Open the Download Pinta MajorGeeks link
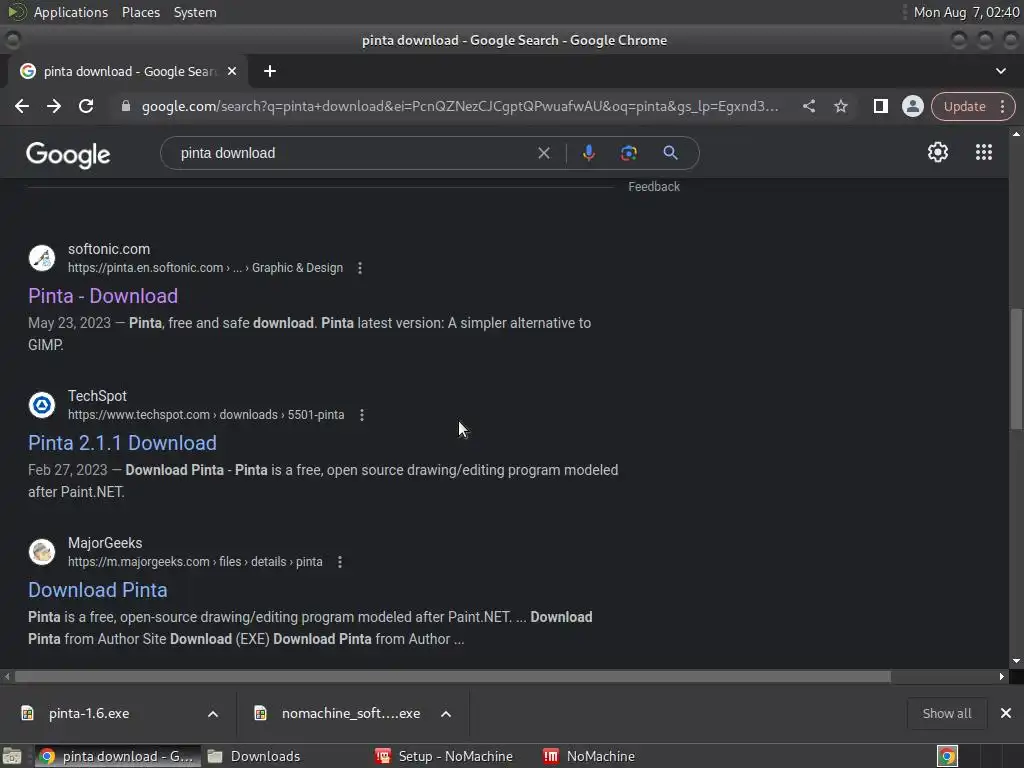The image size is (1024, 768). pos(97,590)
